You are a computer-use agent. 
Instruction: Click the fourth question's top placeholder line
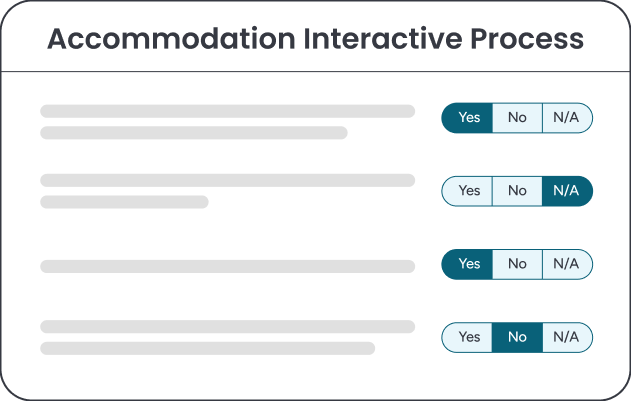coord(227,327)
